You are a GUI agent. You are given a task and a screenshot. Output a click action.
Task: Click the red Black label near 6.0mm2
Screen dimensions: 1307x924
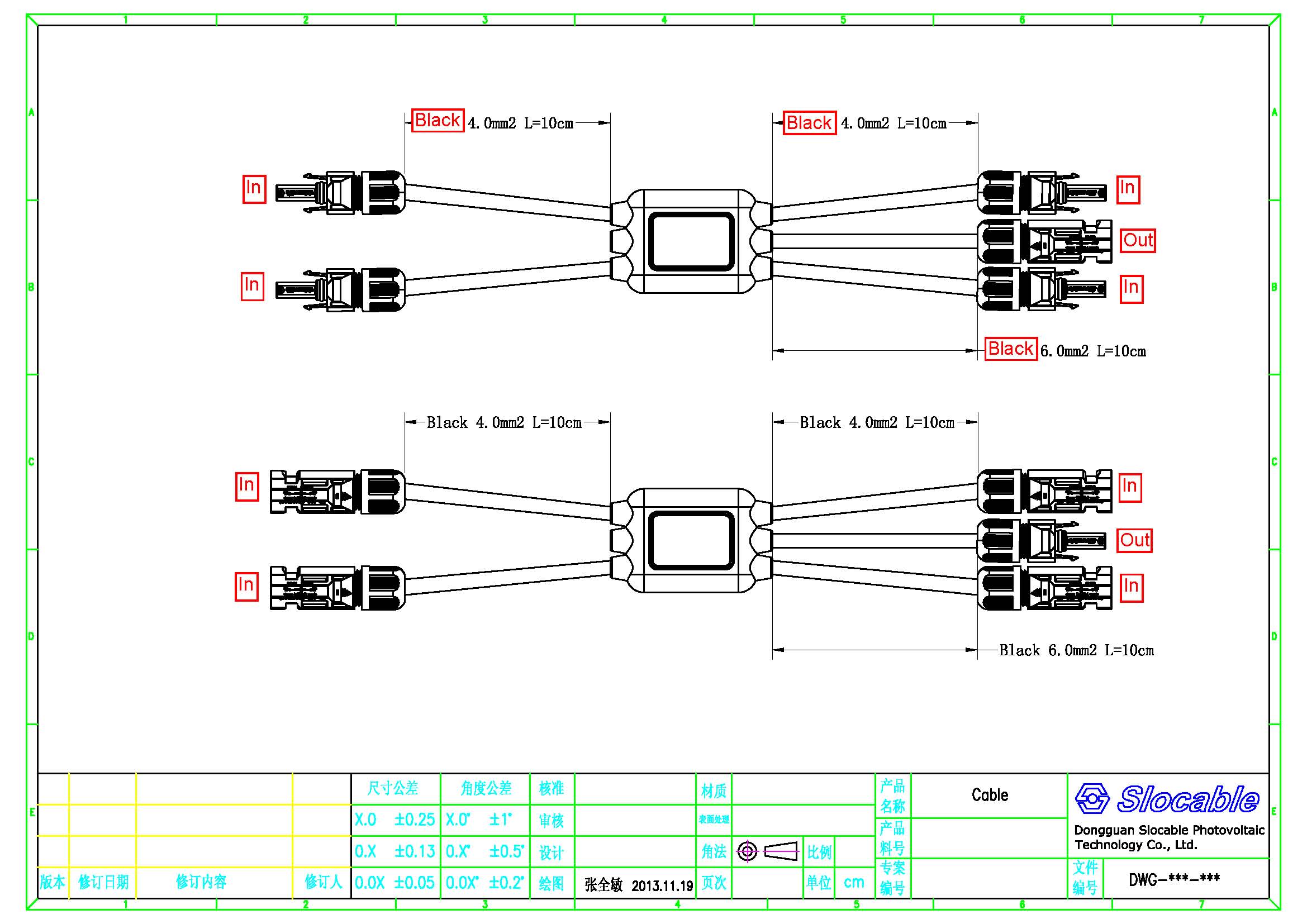[x=1010, y=348]
